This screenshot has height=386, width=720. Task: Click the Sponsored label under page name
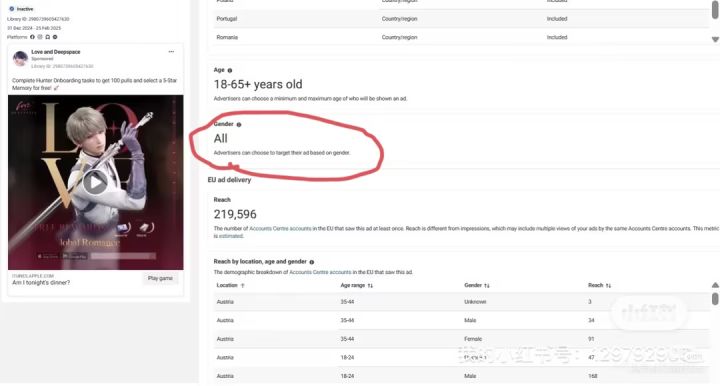click(42, 59)
